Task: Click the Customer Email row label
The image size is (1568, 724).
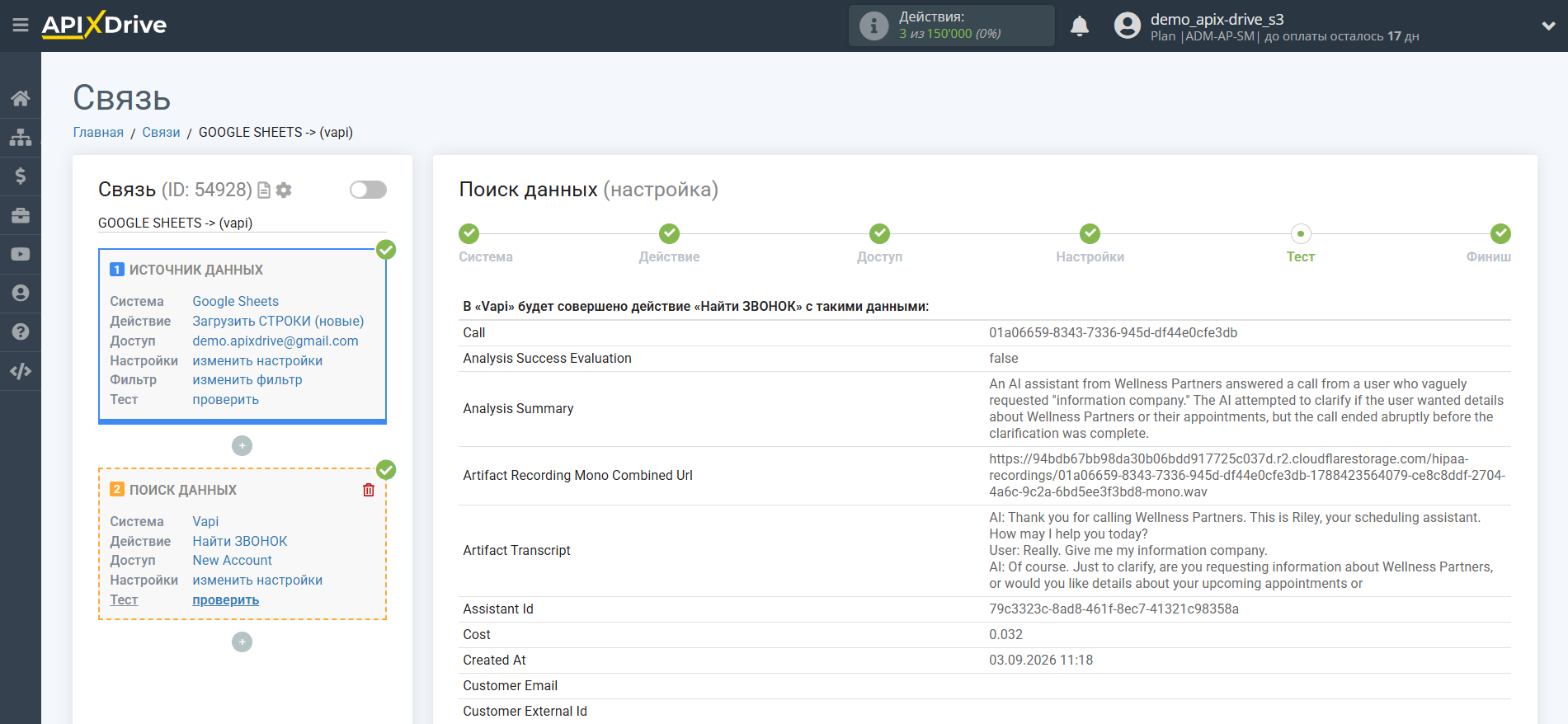Action: (510, 685)
